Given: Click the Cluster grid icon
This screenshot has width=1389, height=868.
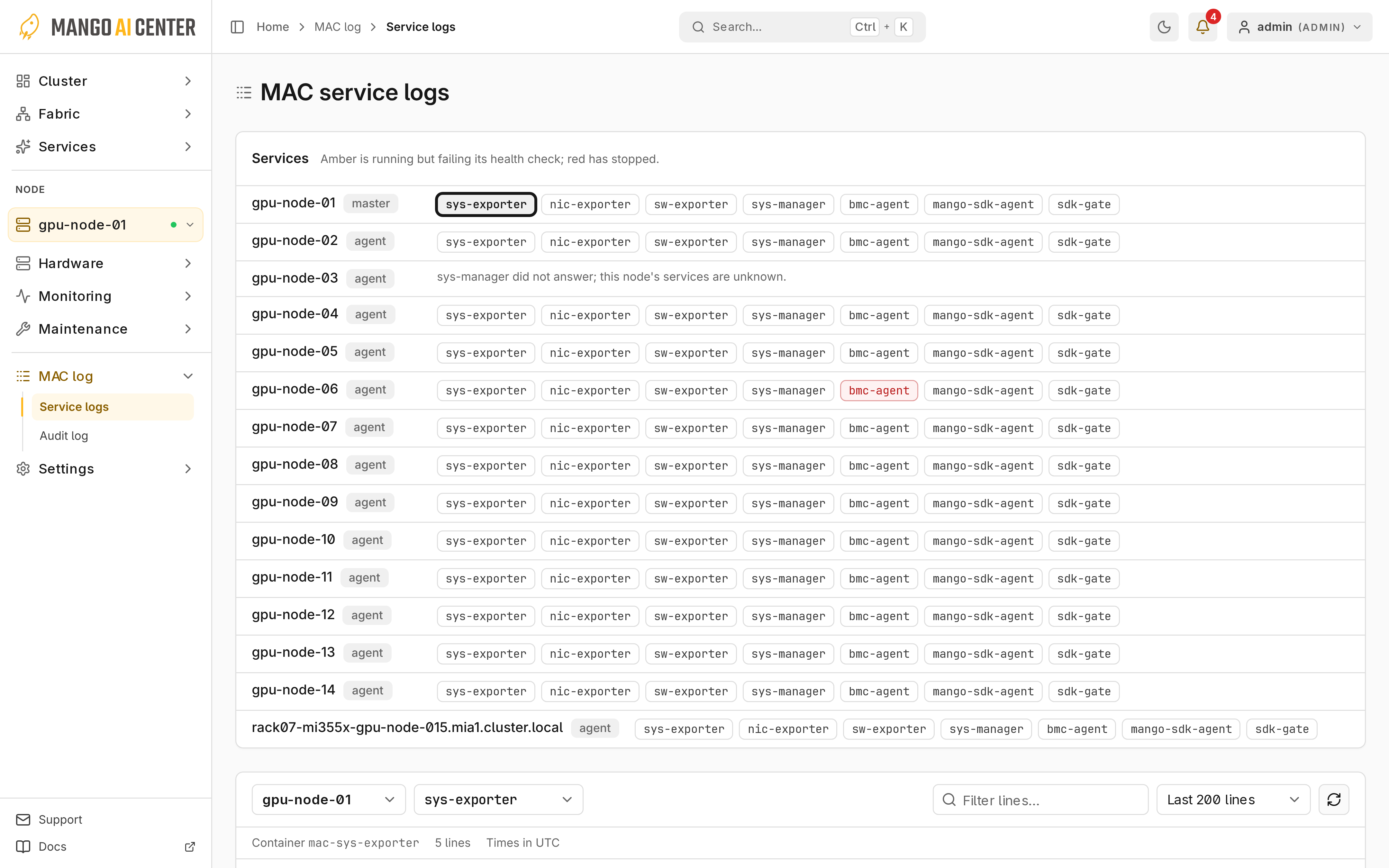Looking at the screenshot, I should pyautogui.click(x=23, y=81).
